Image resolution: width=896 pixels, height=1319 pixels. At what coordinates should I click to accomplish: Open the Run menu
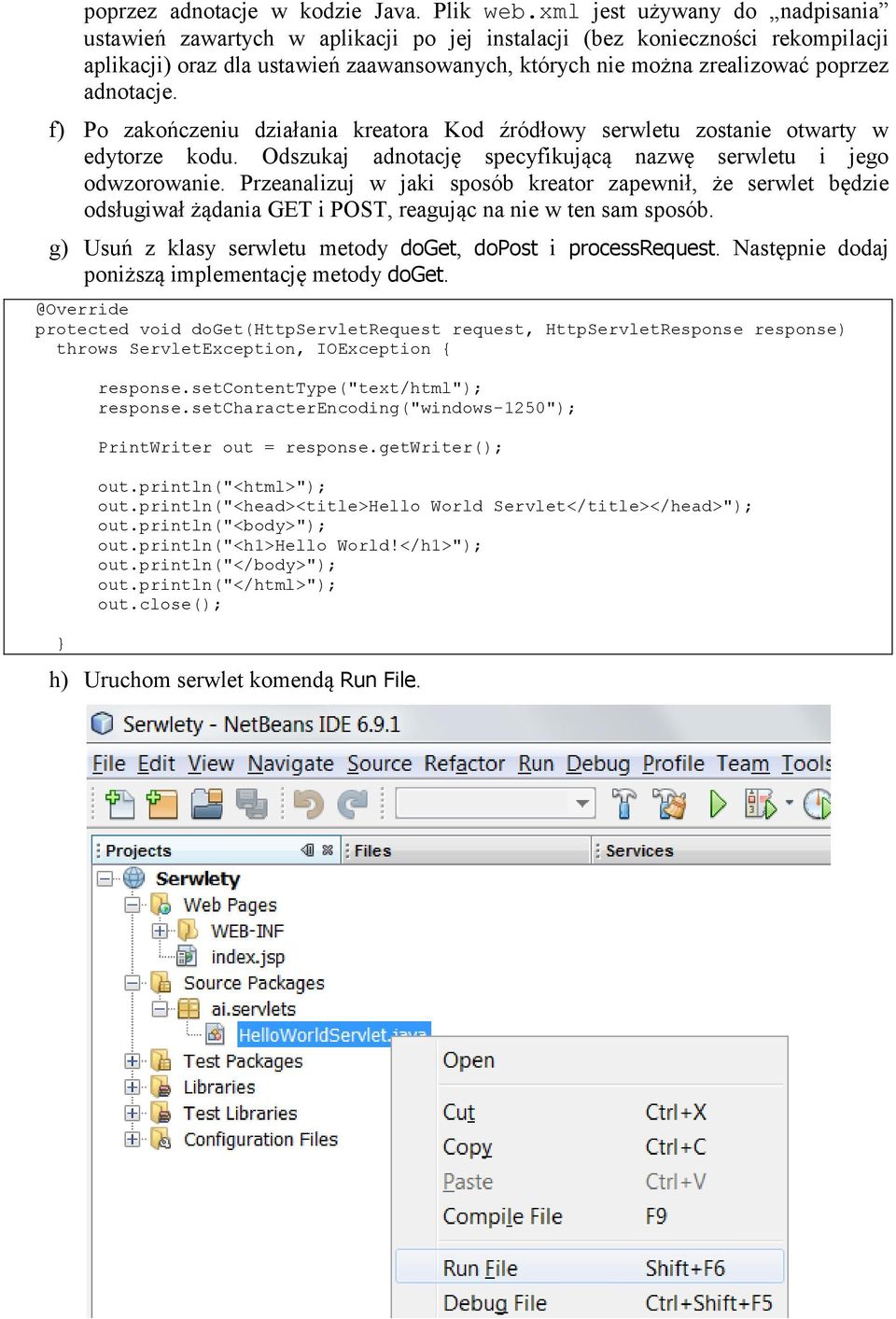tap(536, 763)
